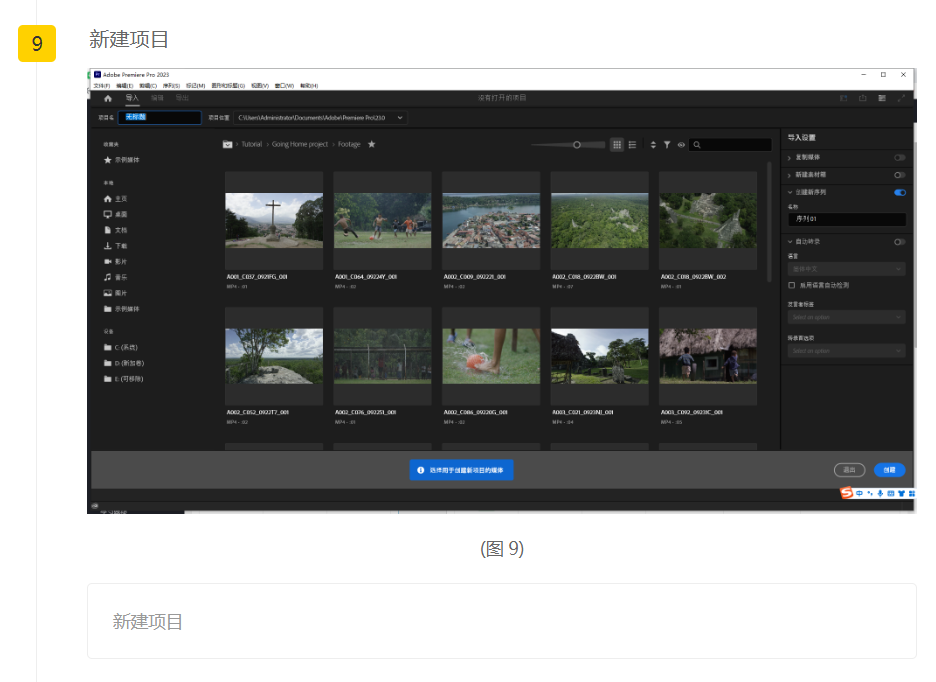Check the language auto-detect checkbox
The width and height of the screenshot is (936, 682).
792,285
